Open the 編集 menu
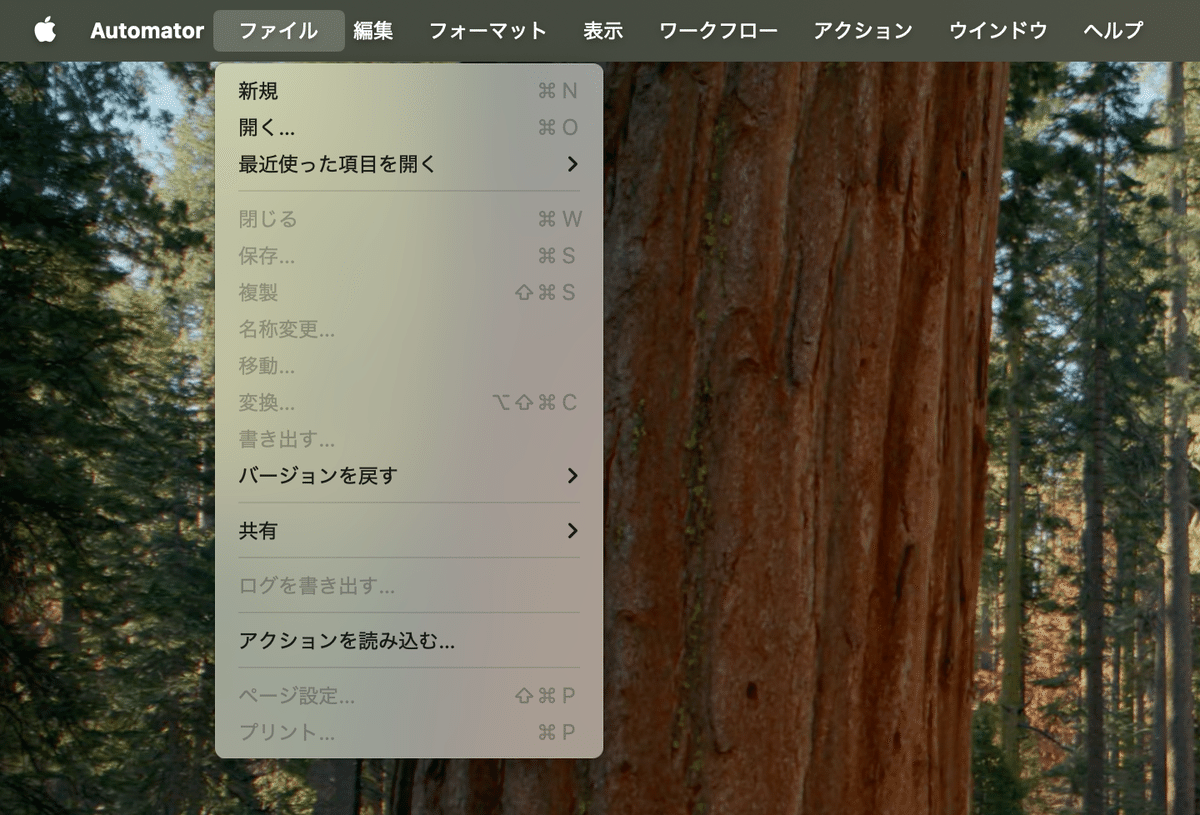The image size is (1200, 815). [373, 30]
